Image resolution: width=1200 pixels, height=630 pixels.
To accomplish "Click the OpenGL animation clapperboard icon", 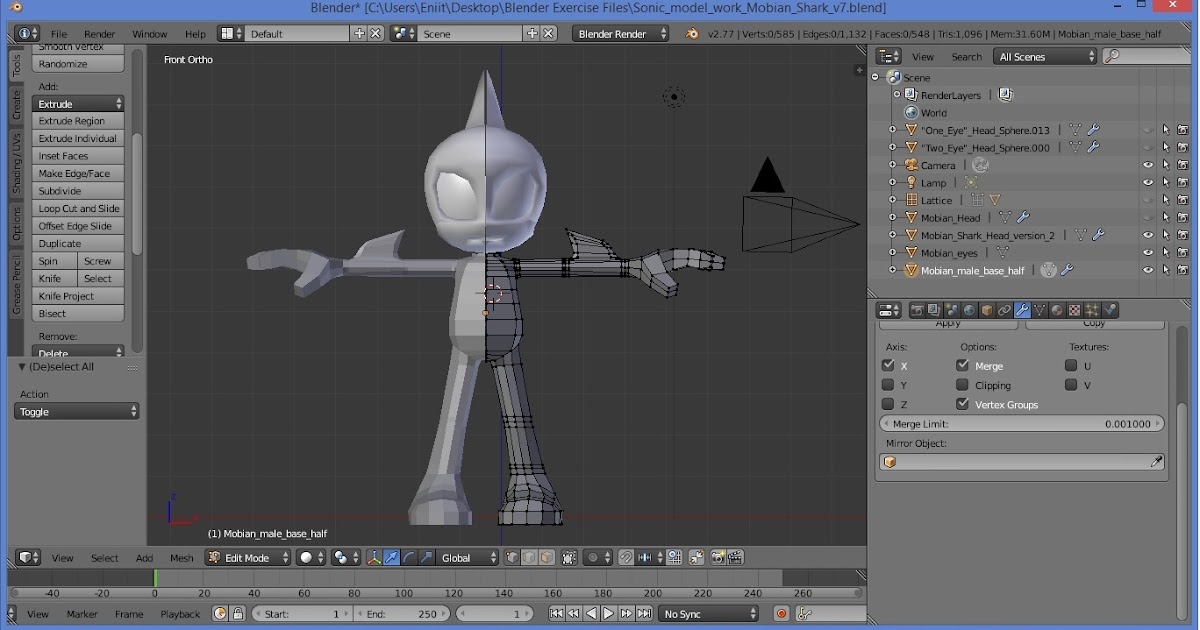I will tap(736, 558).
